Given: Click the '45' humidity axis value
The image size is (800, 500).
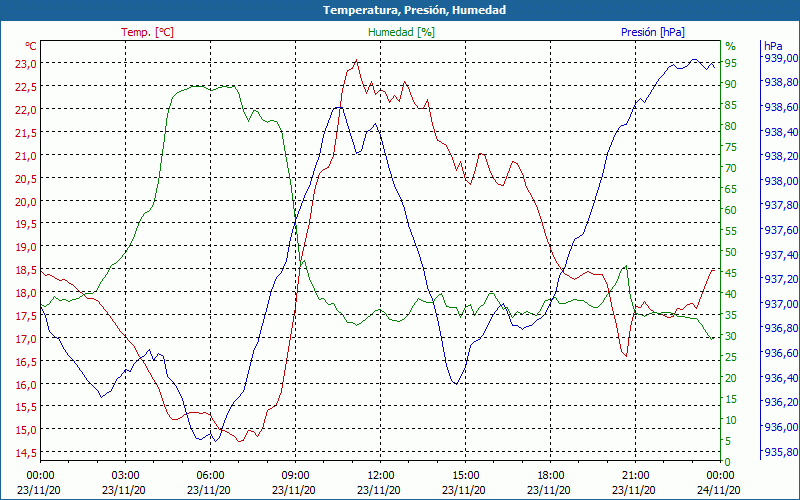Looking at the screenshot, I should tap(731, 273).
